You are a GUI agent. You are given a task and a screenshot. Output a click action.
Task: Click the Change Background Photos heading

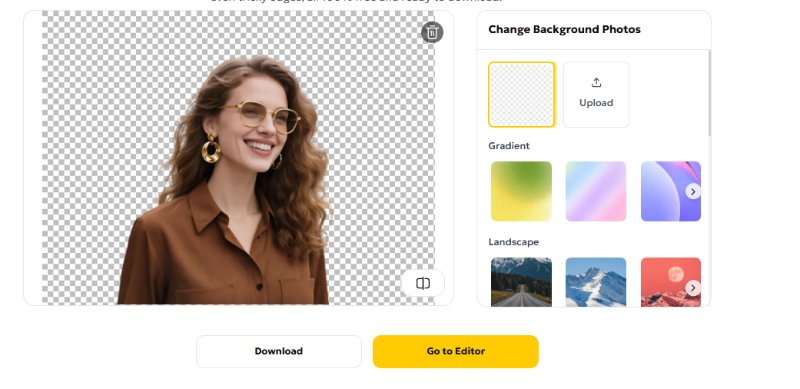(x=564, y=29)
